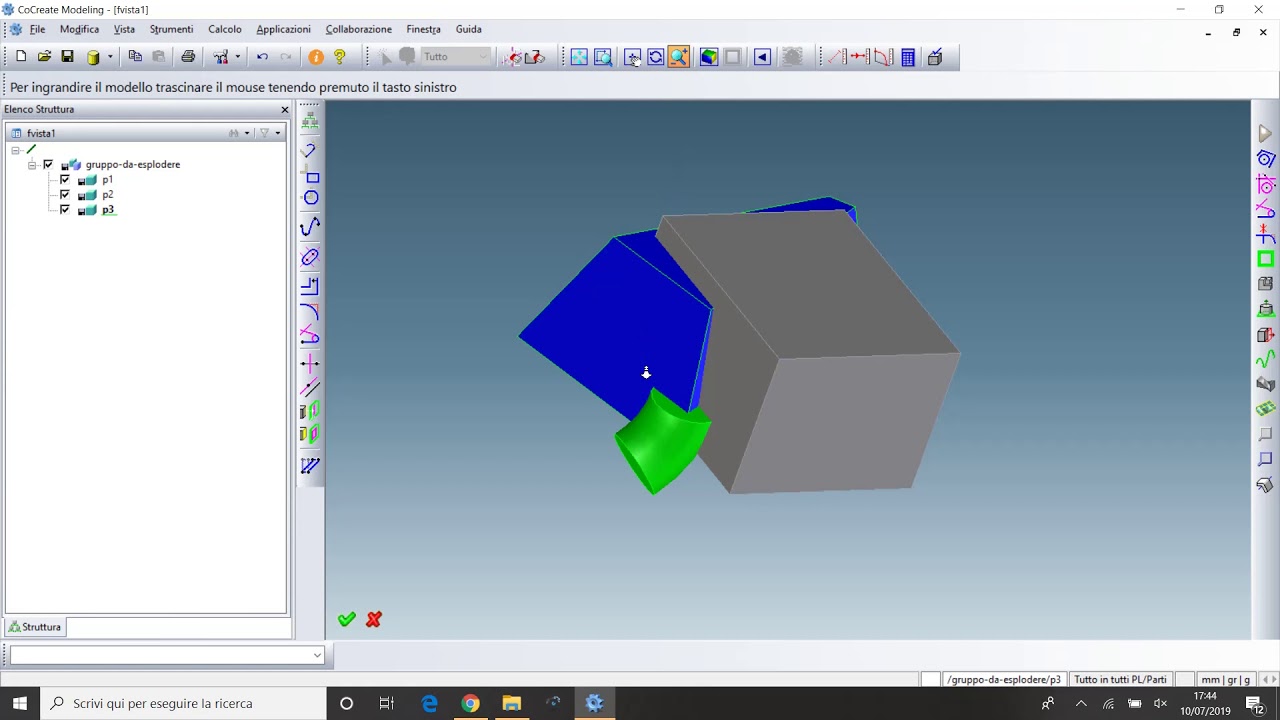The width and height of the screenshot is (1280, 720).
Task: Pick the spline curve tool
Action: pyautogui.click(x=310, y=227)
